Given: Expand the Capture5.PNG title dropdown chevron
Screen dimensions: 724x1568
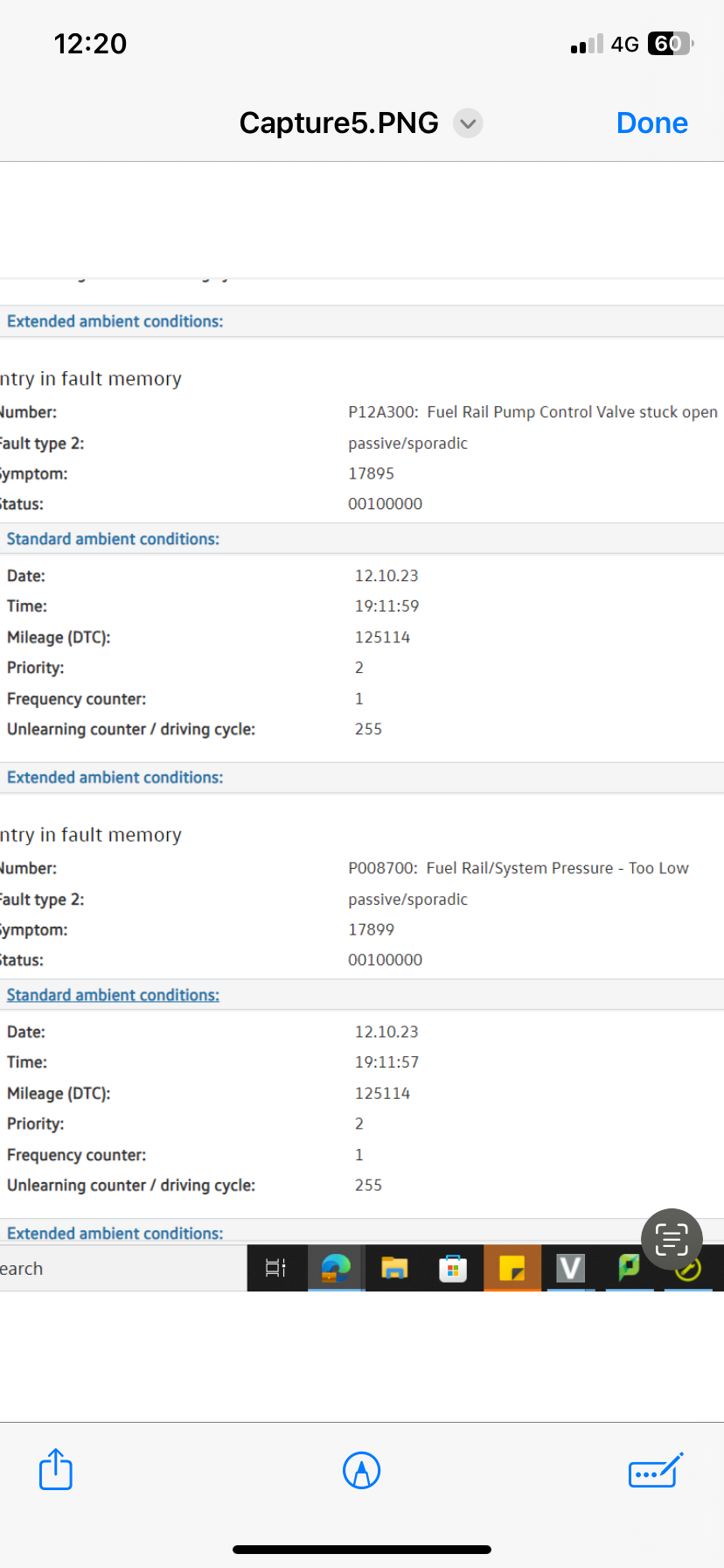Looking at the screenshot, I should pos(468,123).
